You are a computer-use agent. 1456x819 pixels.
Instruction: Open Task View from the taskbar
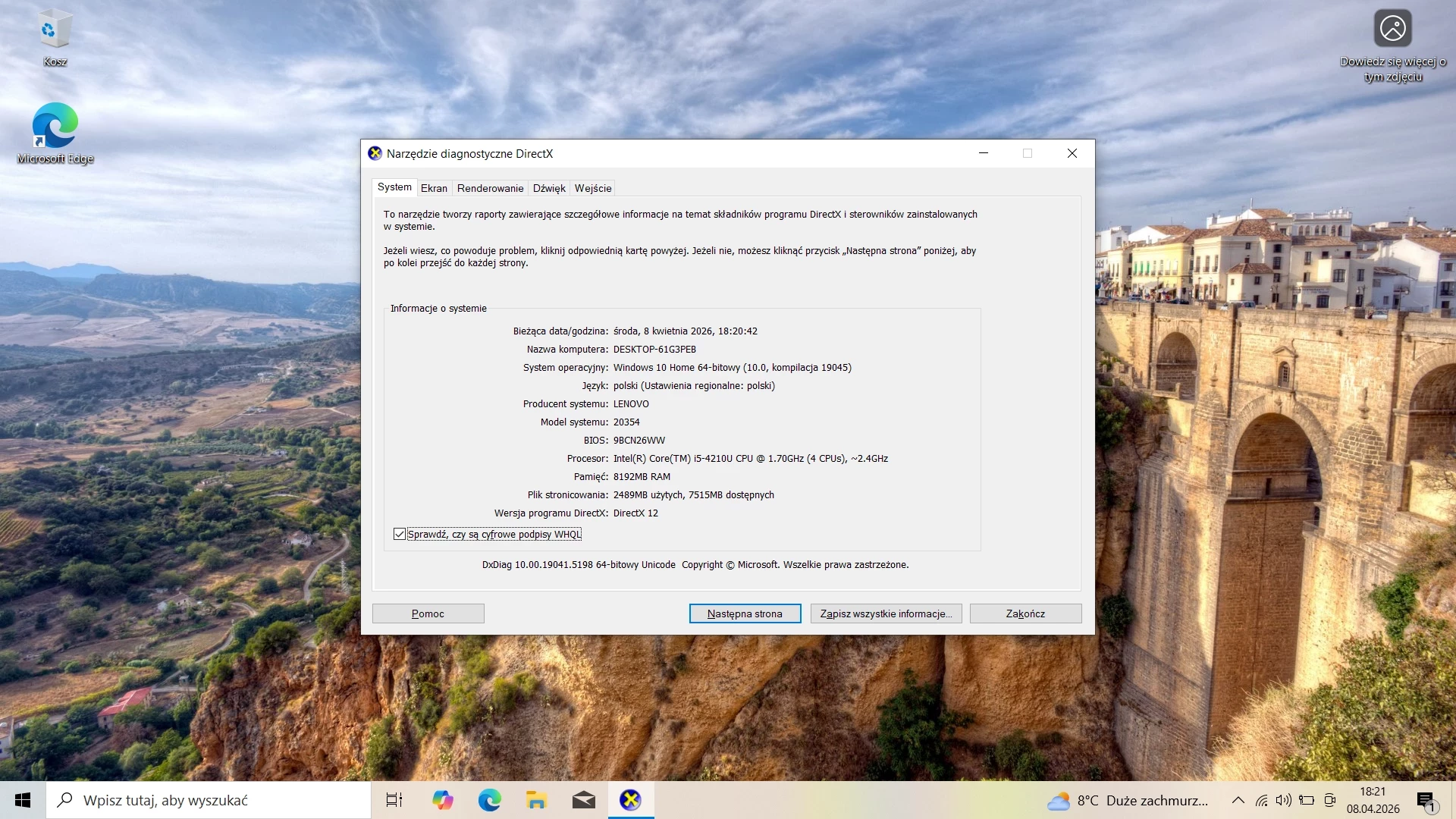tap(394, 800)
